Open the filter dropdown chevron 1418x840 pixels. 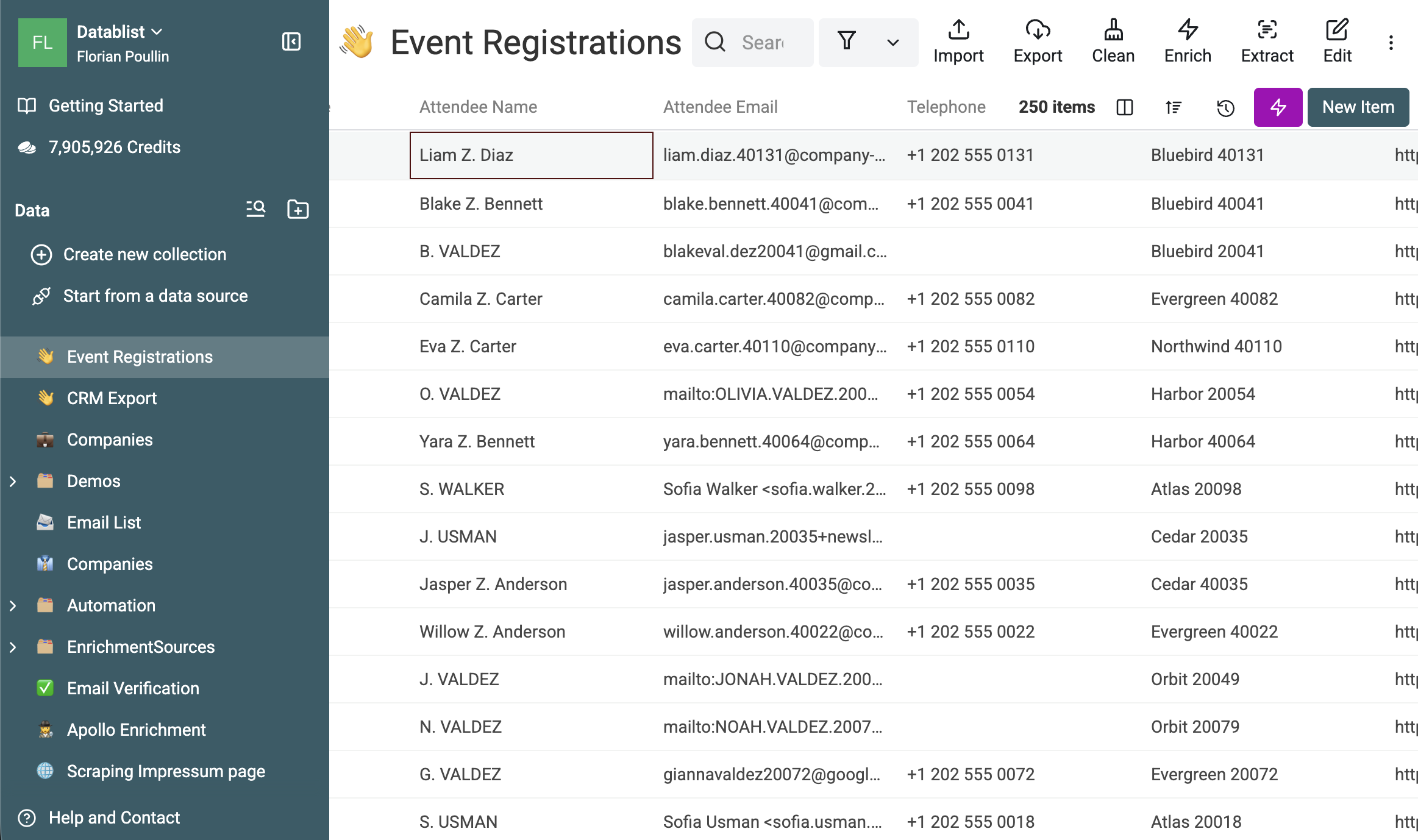893,43
